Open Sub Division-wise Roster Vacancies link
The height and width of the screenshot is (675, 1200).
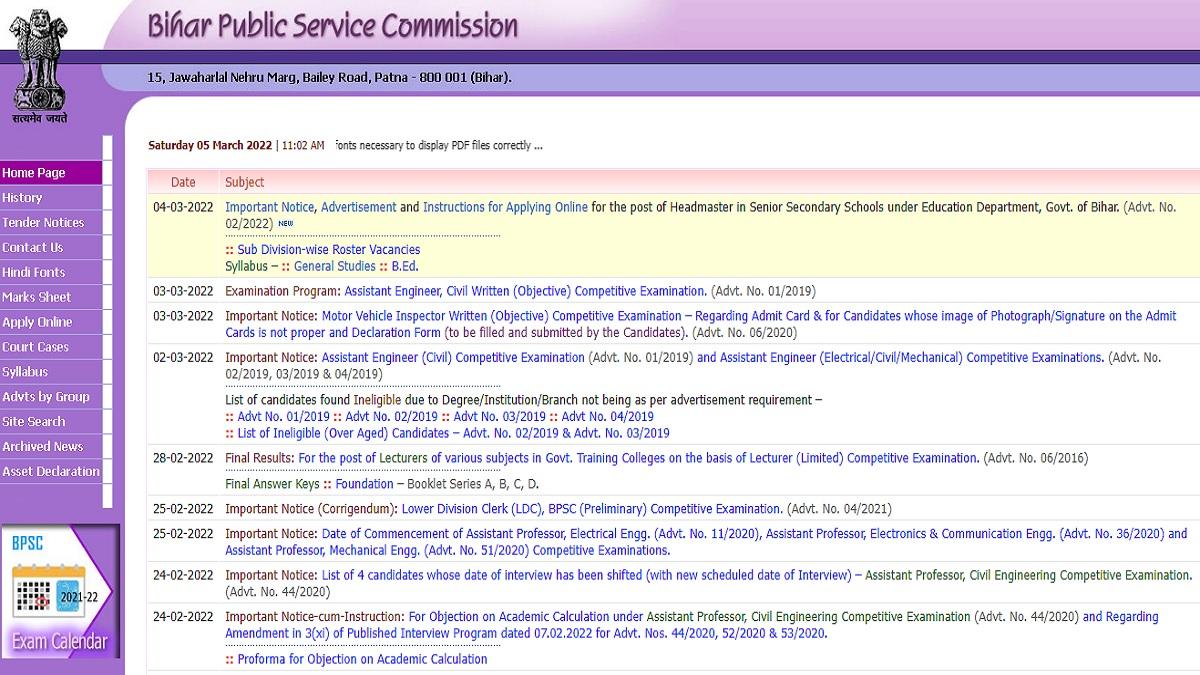(x=328, y=249)
